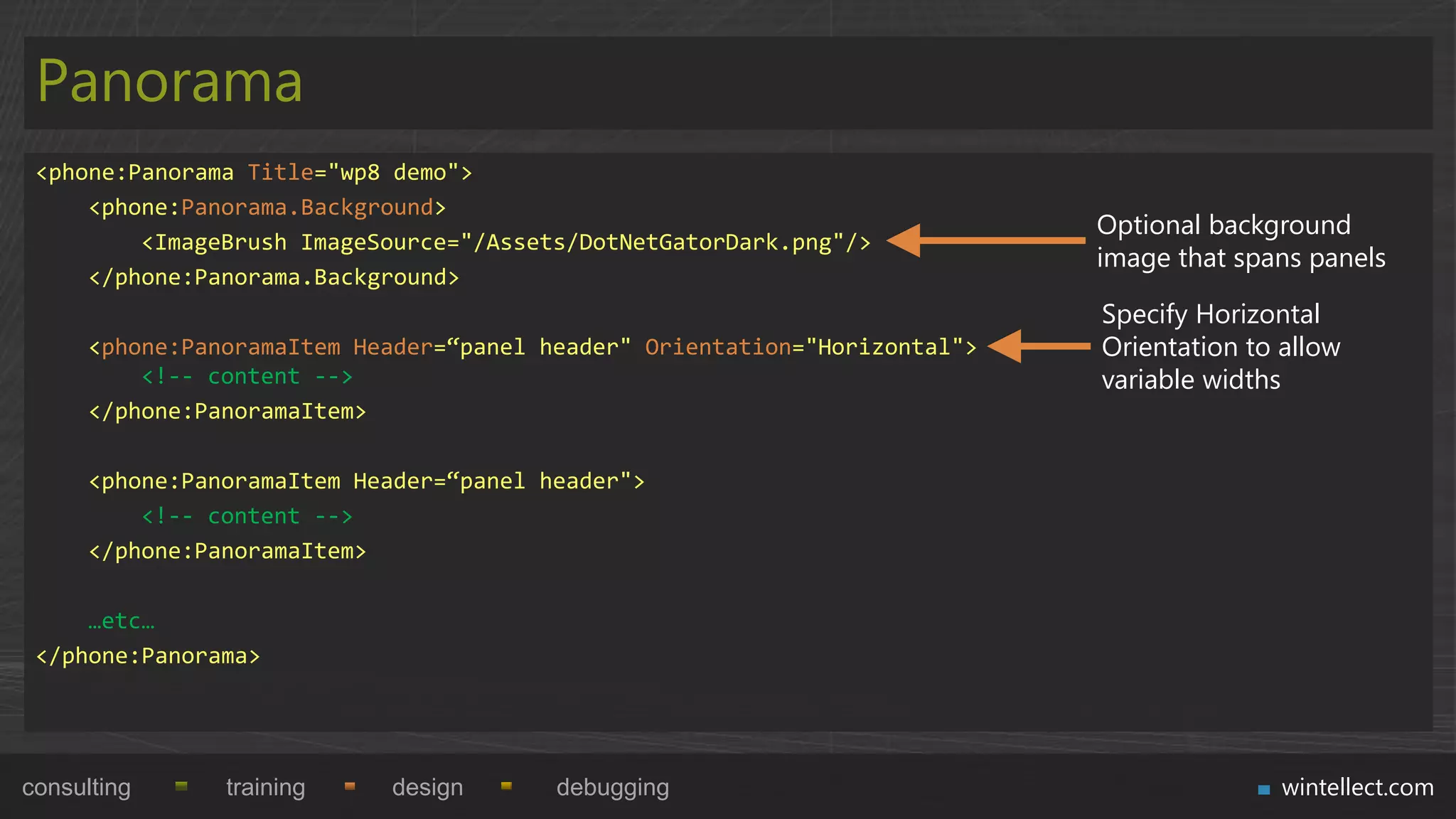Click the ImageBrush ImageSource code line
Viewport: 1456px width, 819px height.
click(505, 242)
